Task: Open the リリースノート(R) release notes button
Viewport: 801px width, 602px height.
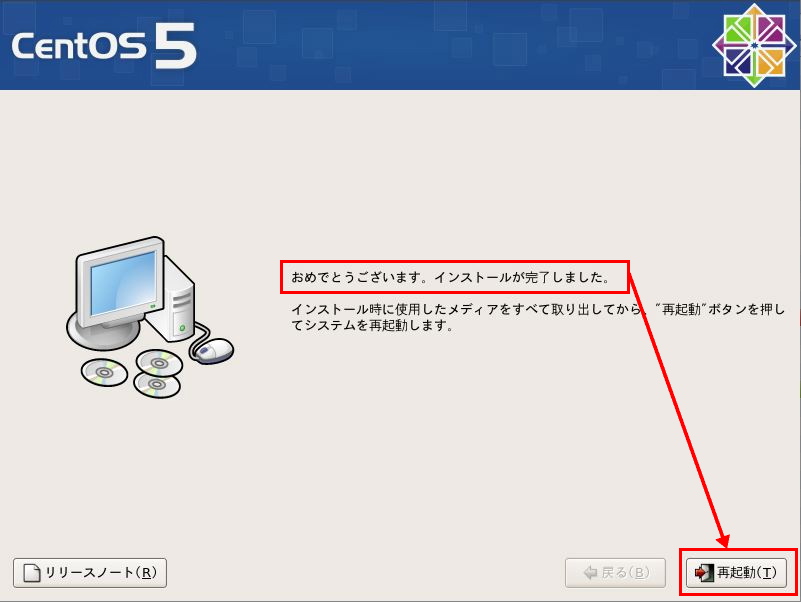Action: [x=90, y=573]
